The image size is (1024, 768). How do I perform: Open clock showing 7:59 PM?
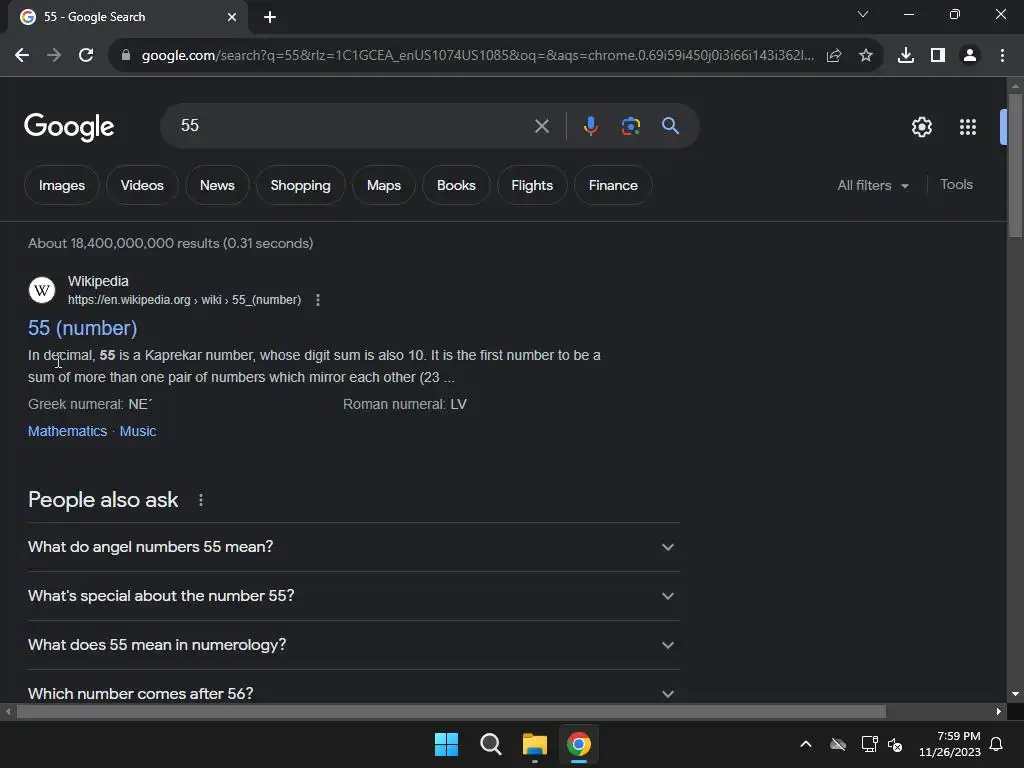950,744
